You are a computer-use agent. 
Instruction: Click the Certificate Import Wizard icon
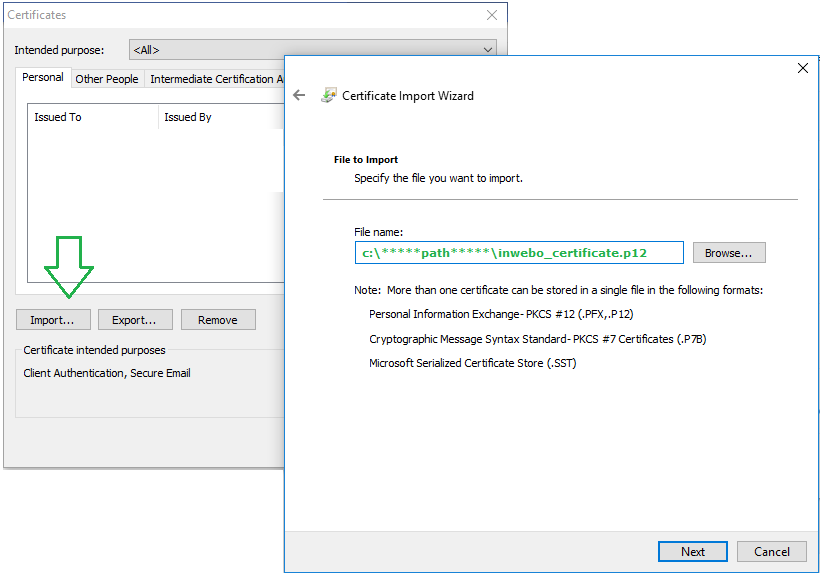(x=328, y=96)
